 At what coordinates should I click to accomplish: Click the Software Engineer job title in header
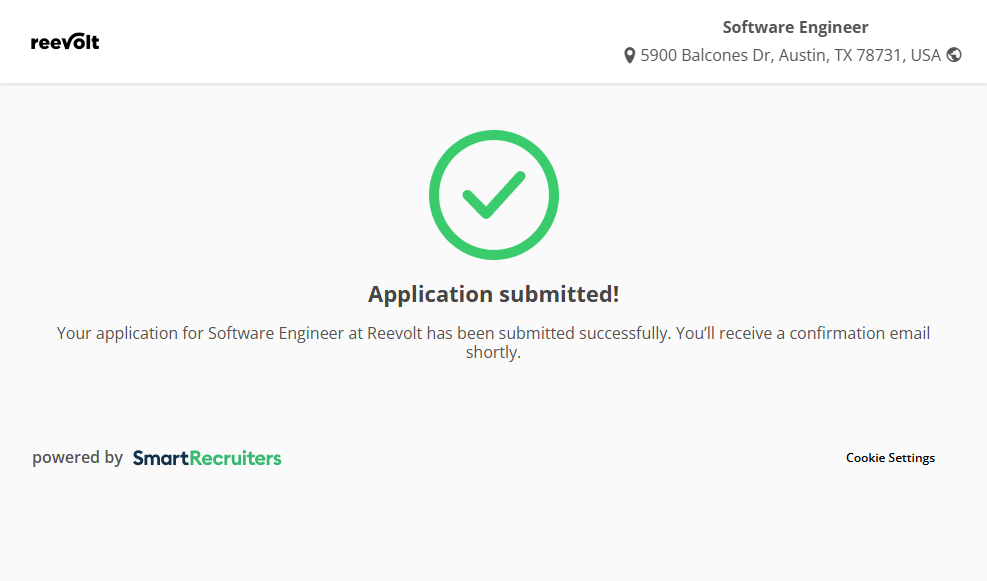(x=795, y=27)
